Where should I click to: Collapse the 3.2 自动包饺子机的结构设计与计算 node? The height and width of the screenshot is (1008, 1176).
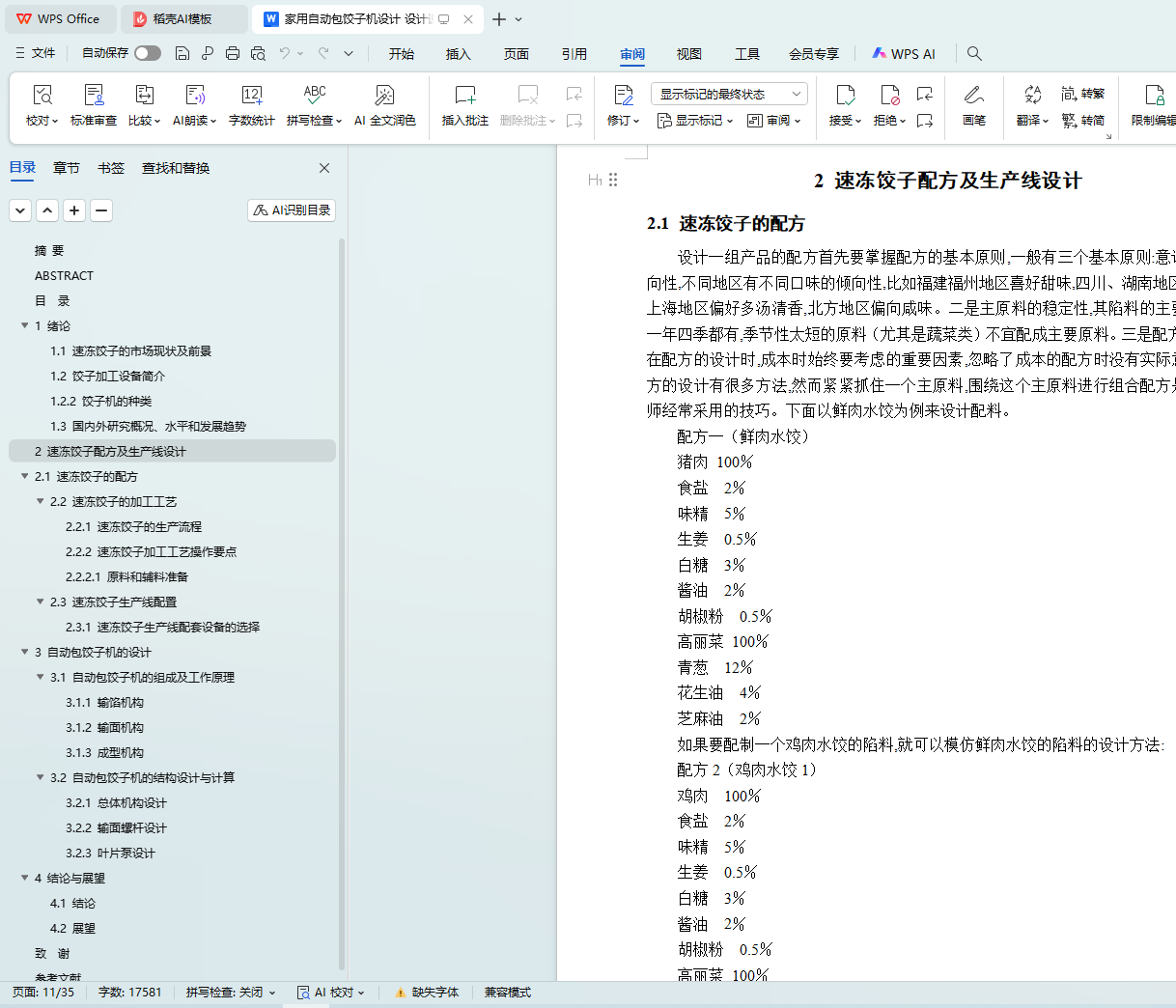point(41,778)
